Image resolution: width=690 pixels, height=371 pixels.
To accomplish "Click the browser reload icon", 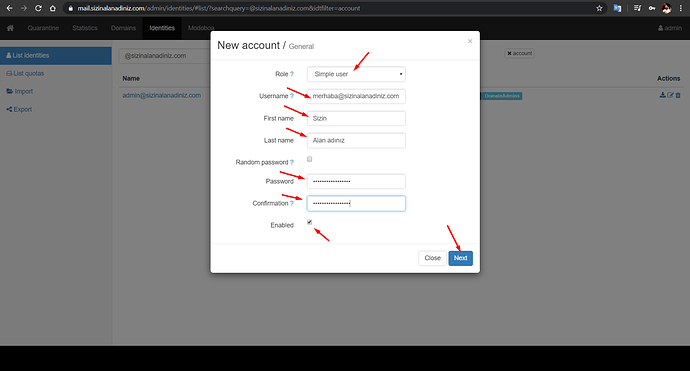I will point(38,8).
